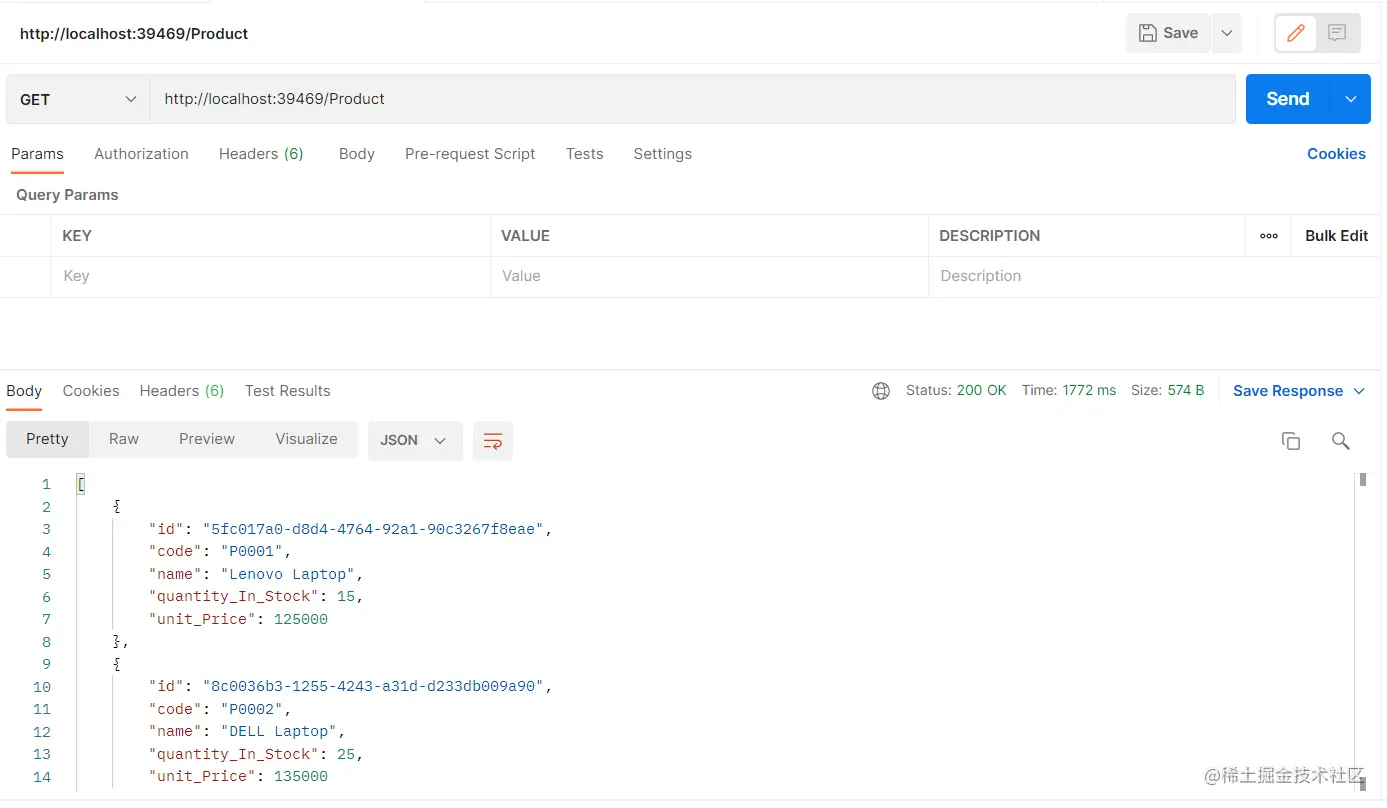Send the request to localhost Product endpoint

1287,99
